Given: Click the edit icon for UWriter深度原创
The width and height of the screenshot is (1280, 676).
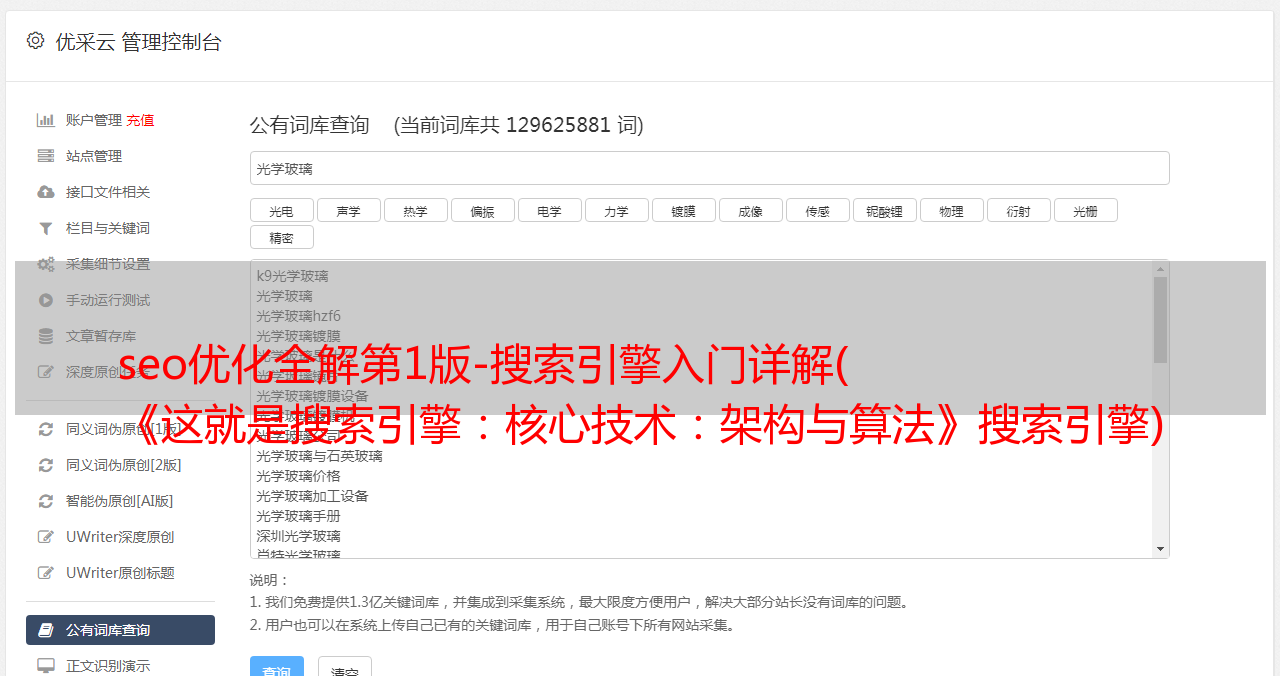Looking at the screenshot, I should pyautogui.click(x=46, y=537).
